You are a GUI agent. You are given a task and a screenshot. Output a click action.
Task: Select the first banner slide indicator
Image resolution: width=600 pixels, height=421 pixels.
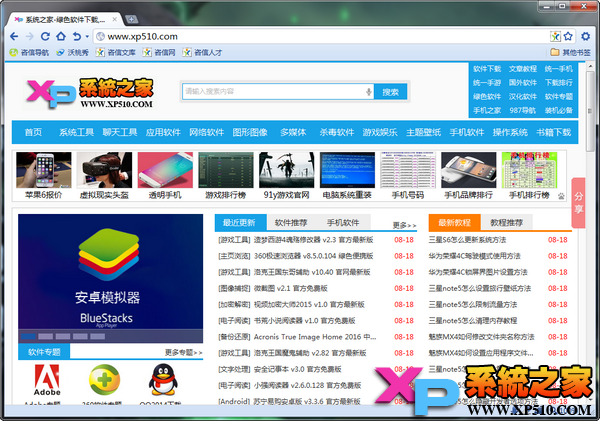point(28,336)
